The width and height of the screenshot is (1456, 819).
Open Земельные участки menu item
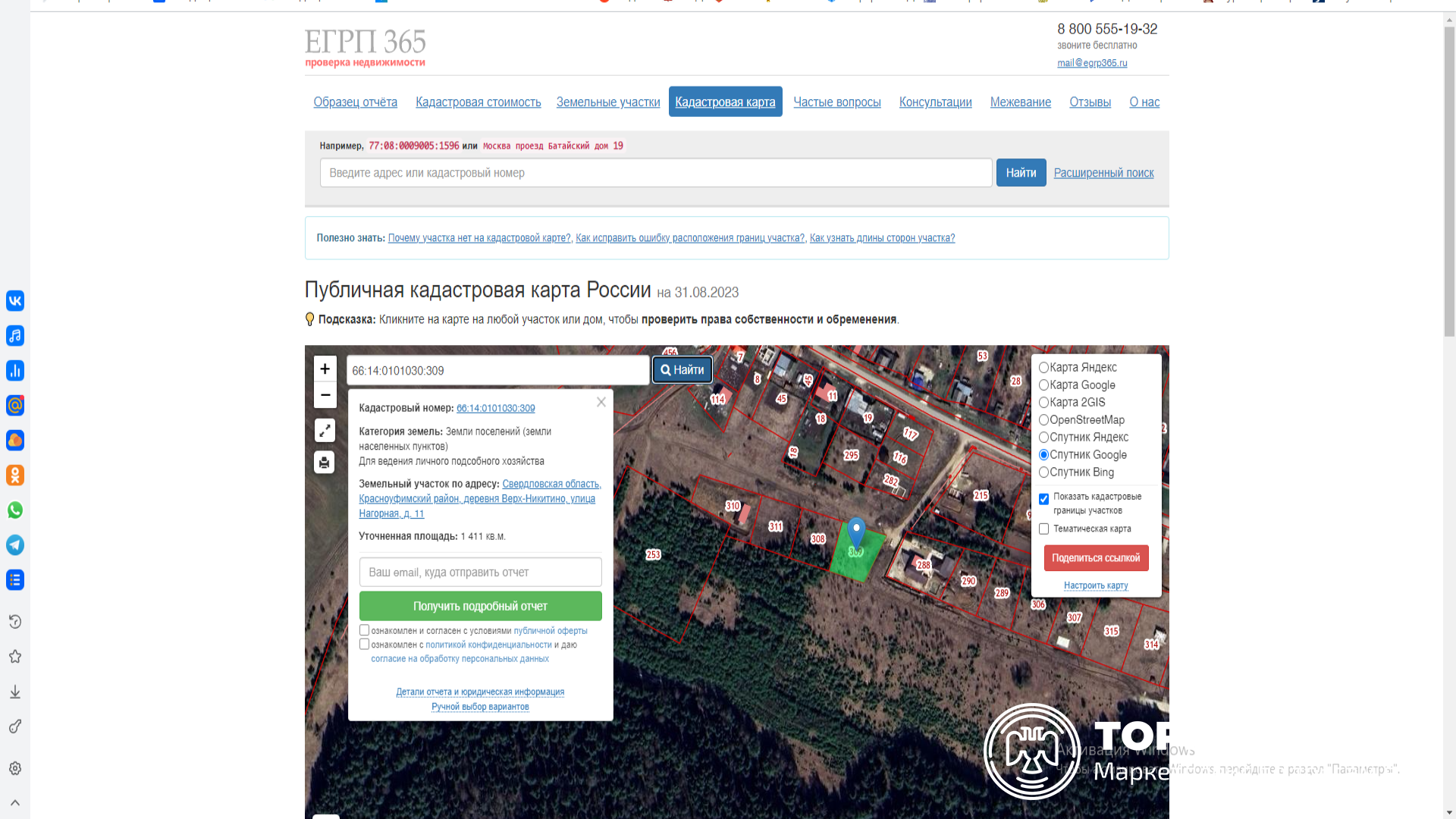(607, 102)
